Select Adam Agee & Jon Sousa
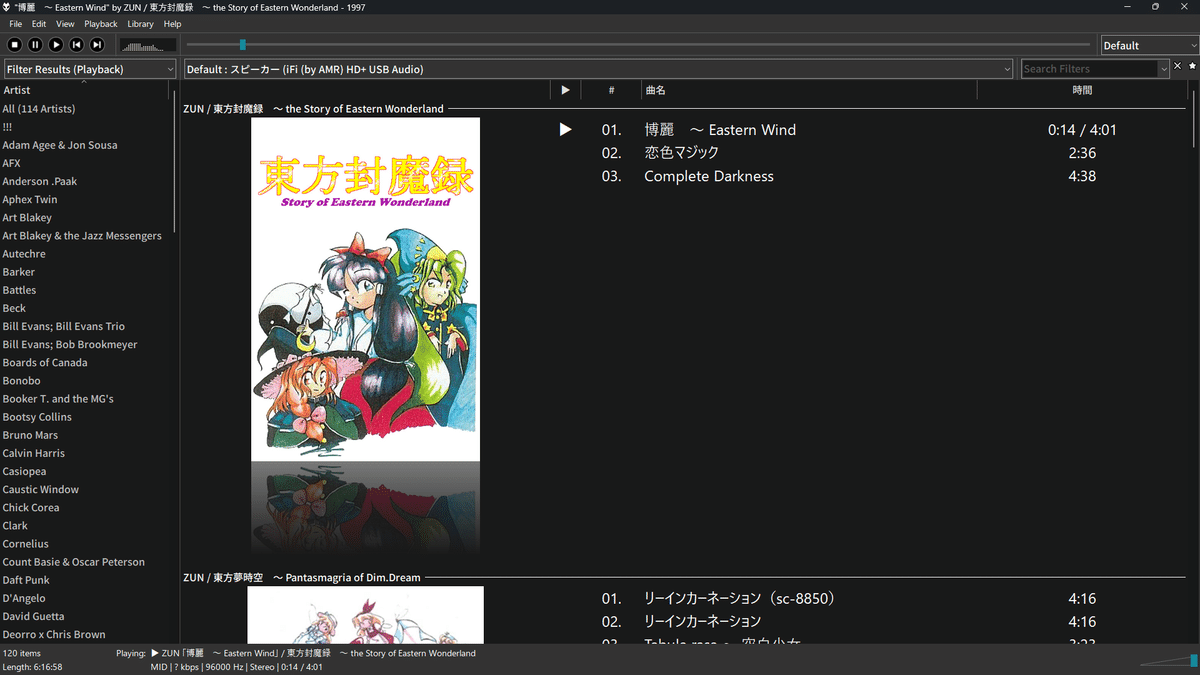This screenshot has height=675, width=1200. pyautogui.click(x=60, y=145)
